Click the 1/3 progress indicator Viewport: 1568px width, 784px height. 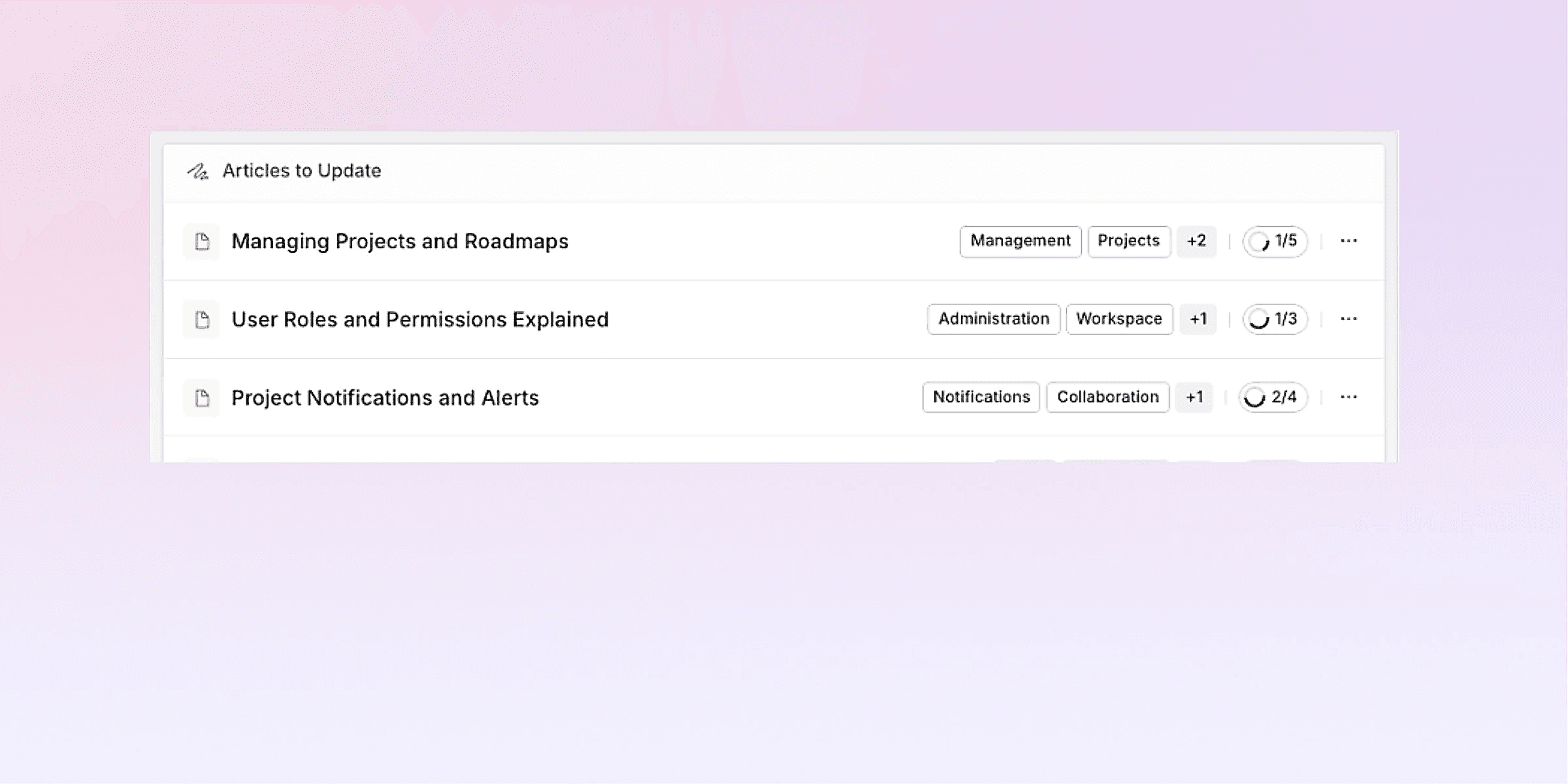coord(1275,319)
